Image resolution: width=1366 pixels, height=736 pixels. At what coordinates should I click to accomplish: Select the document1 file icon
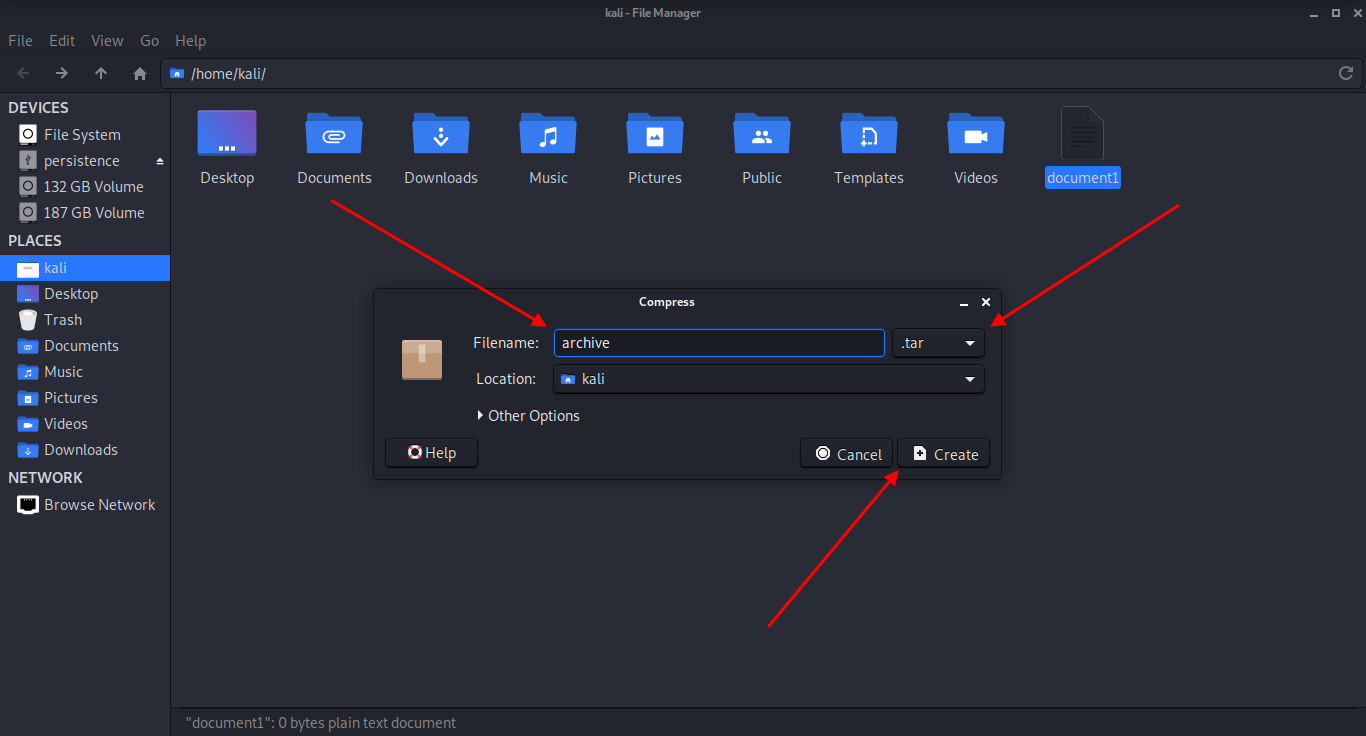click(1082, 135)
